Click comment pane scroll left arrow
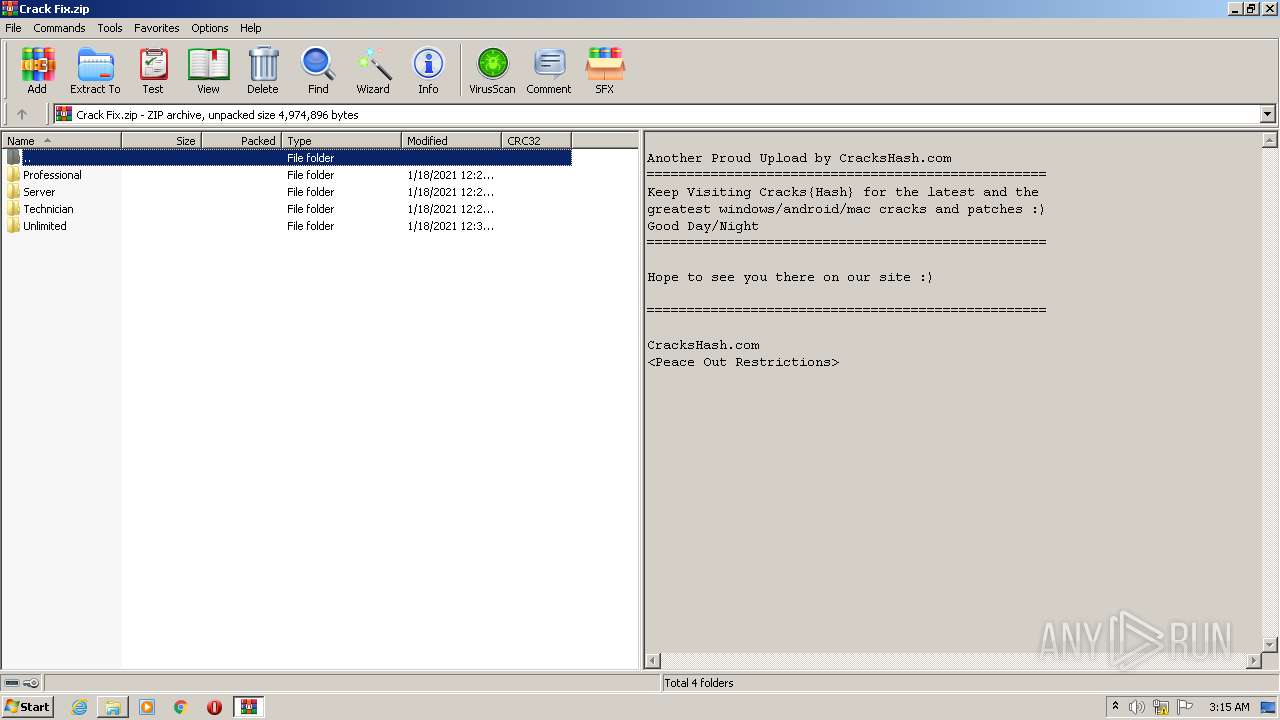This screenshot has width=1280, height=720. pos(653,661)
